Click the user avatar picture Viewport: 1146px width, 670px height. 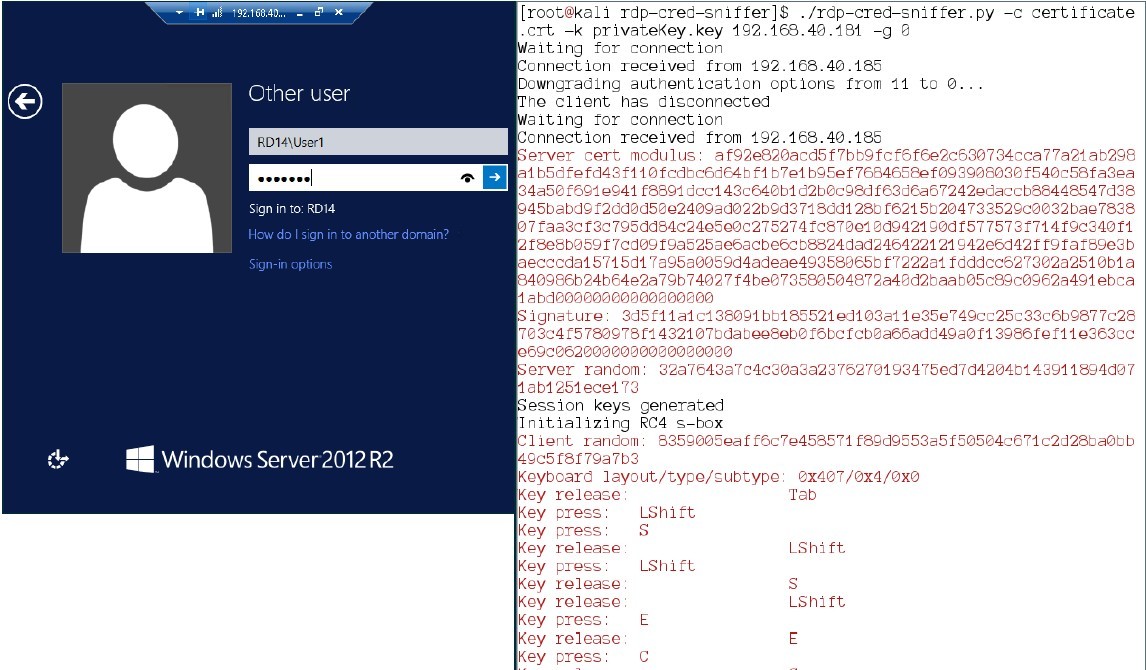pyautogui.click(x=147, y=168)
